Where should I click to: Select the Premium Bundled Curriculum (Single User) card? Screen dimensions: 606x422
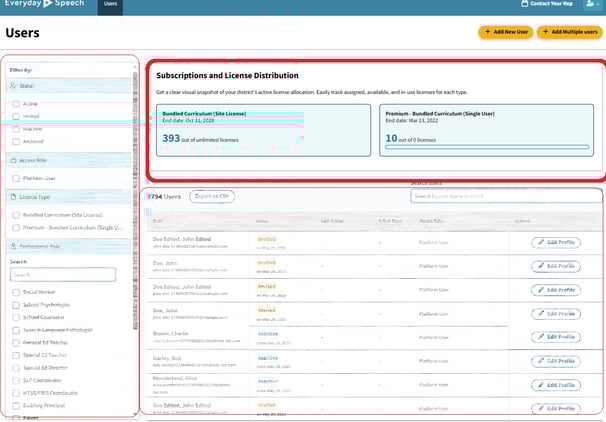tap(486, 130)
